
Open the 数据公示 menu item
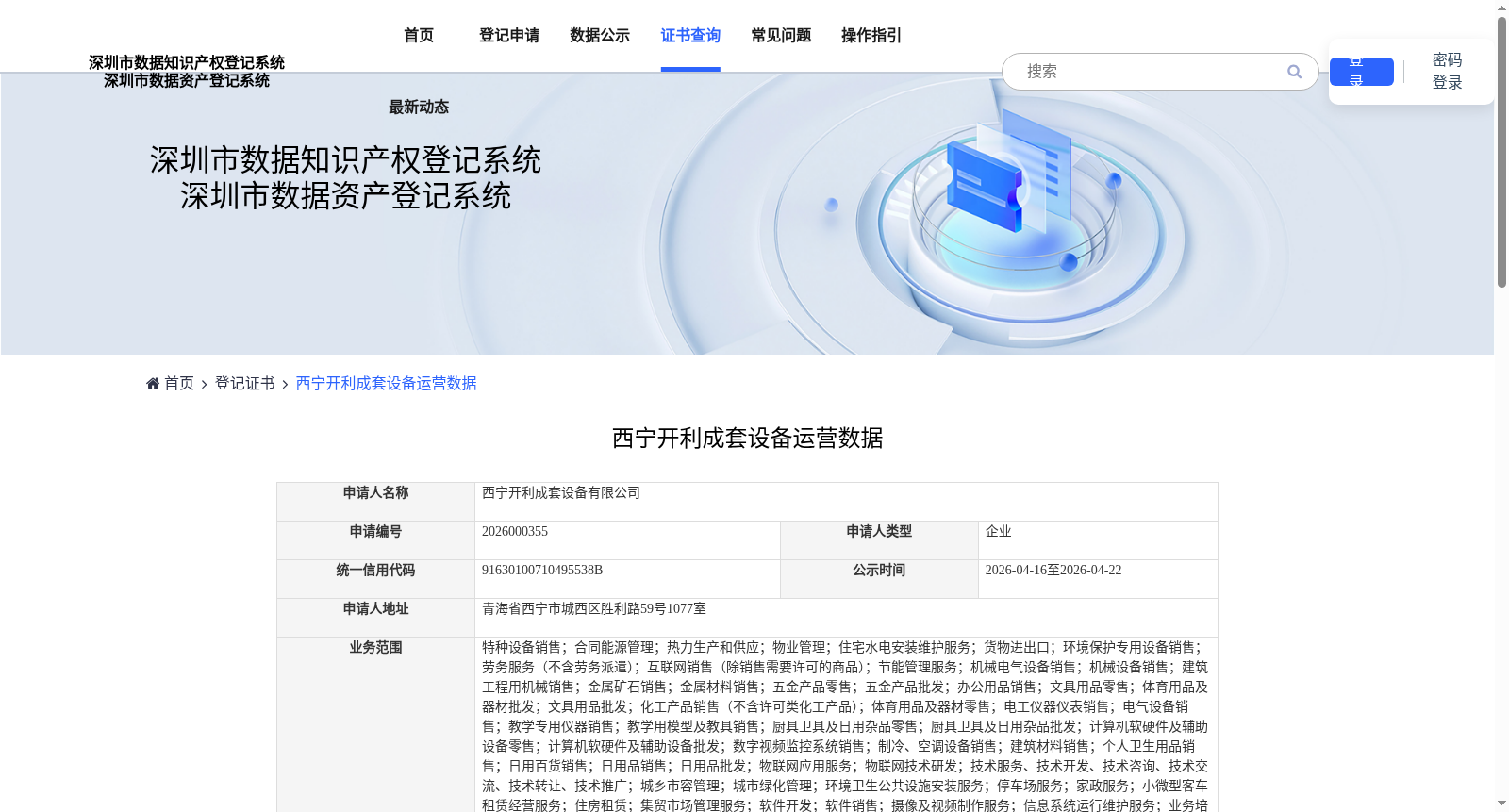(600, 36)
